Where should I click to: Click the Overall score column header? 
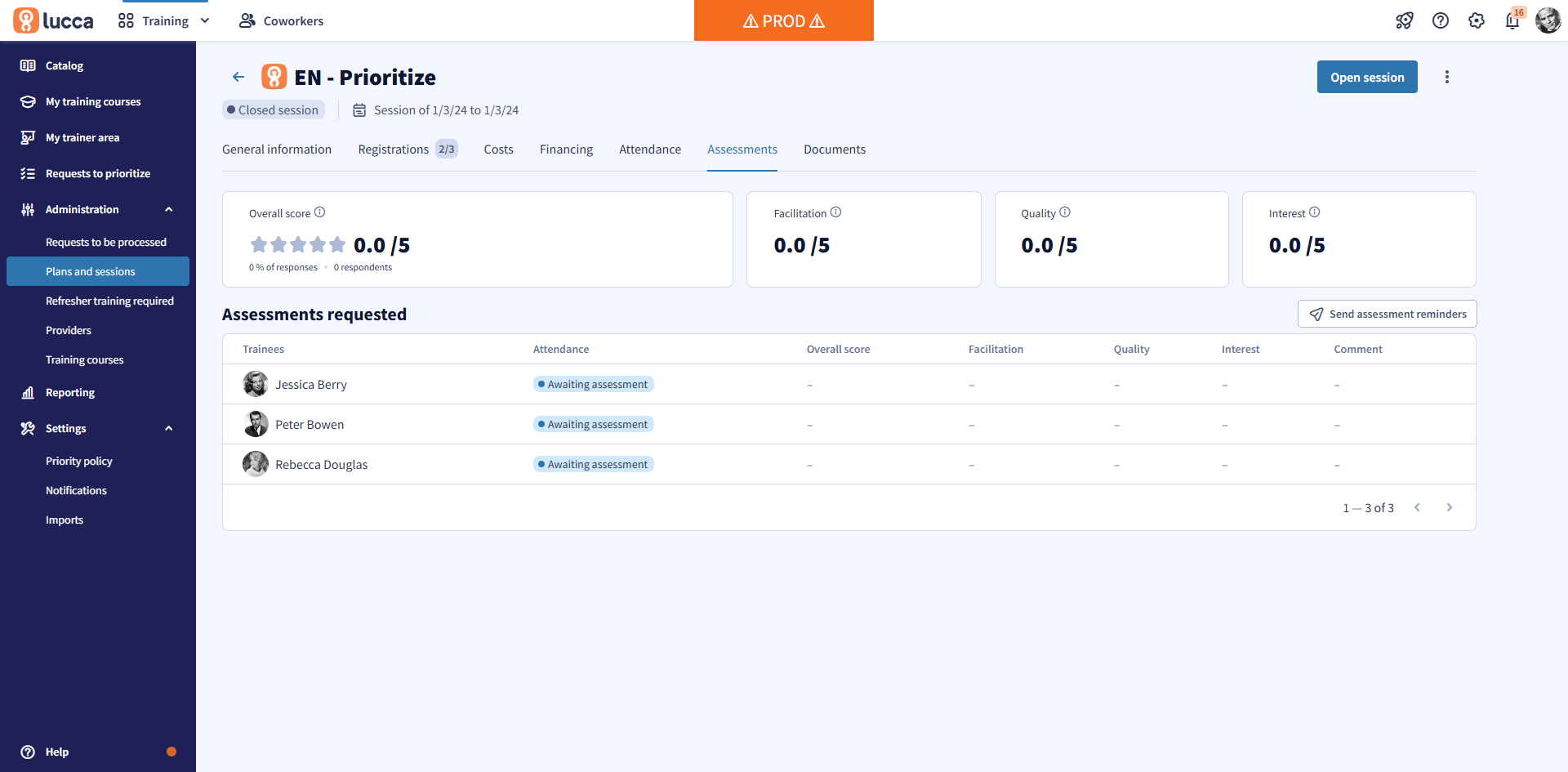[x=838, y=349]
